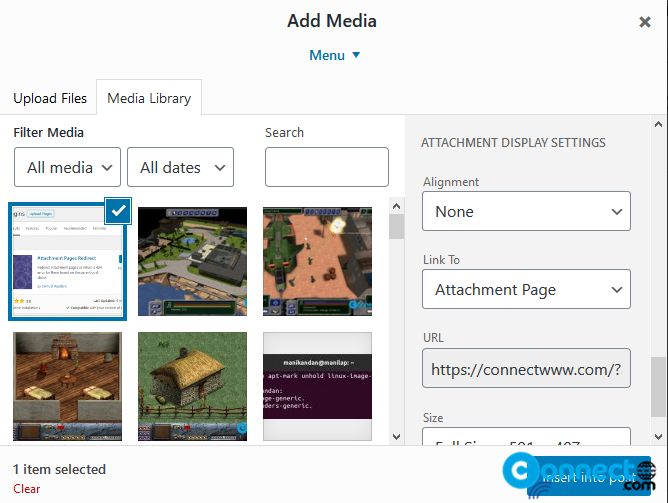The height and width of the screenshot is (503, 668).
Task: Select the green aircraft game screenshot thumbnail
Action: (x=317, y=261)
